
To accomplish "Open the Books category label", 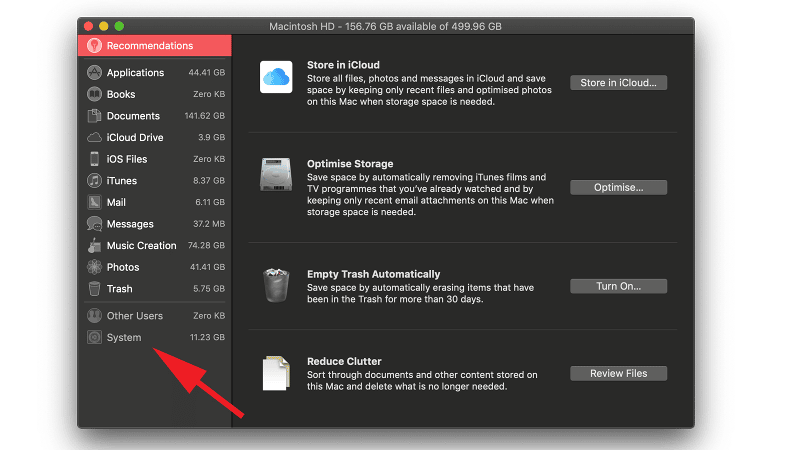I will (x=121, y=94).
